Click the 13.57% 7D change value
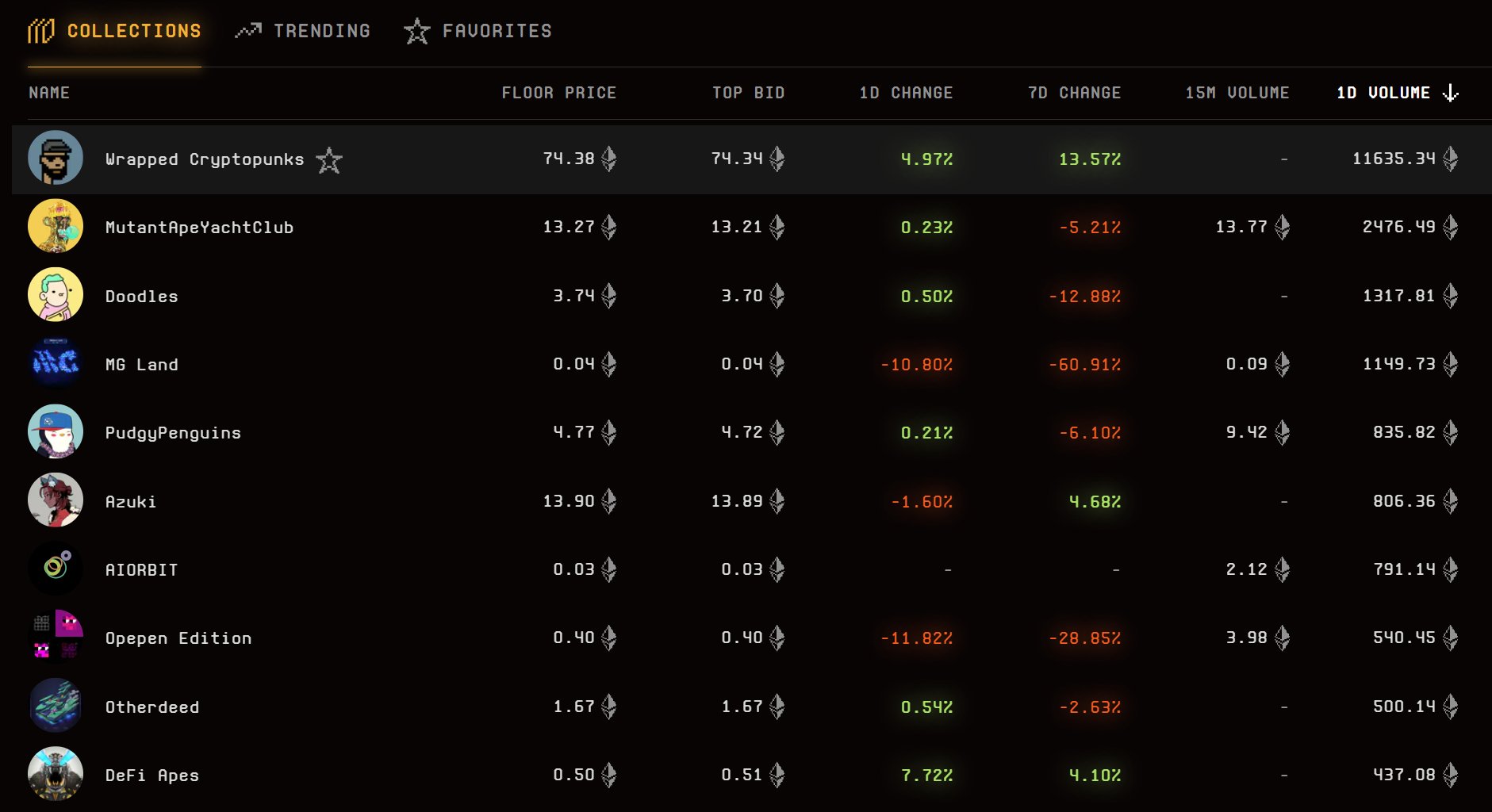This screenshot has width=1492, height=812. (1090, 159)
